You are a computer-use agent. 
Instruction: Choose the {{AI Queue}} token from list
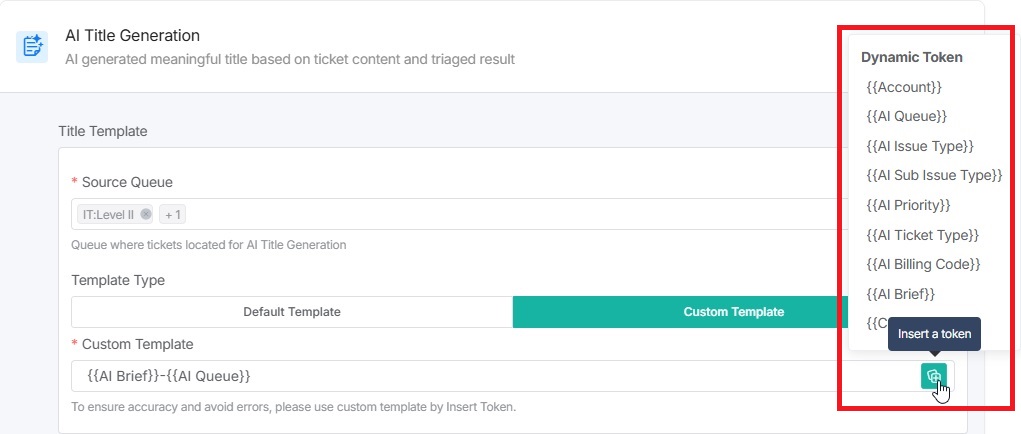click(x=906, y=116)
